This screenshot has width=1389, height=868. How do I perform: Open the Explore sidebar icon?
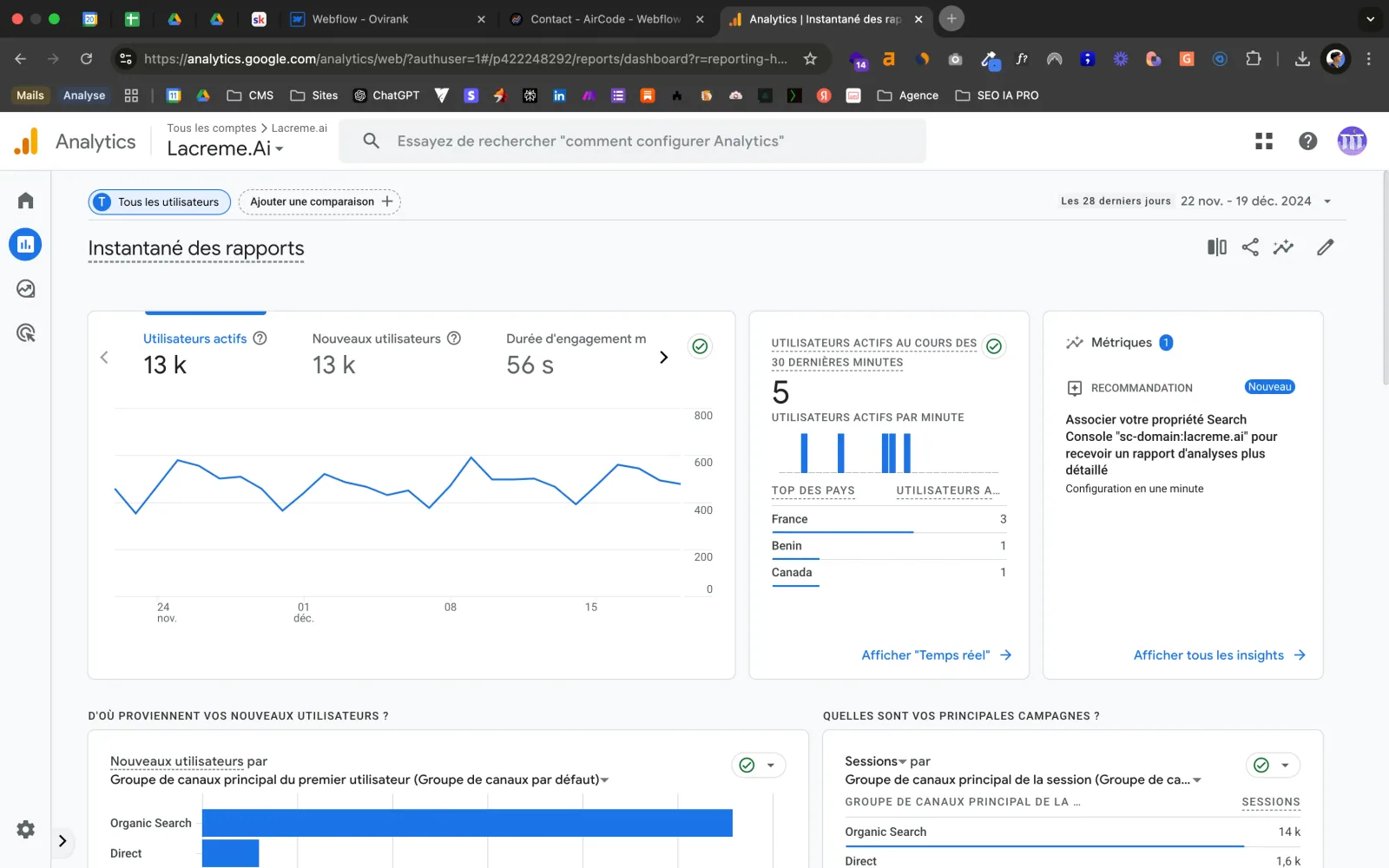[x=25, y=289]
